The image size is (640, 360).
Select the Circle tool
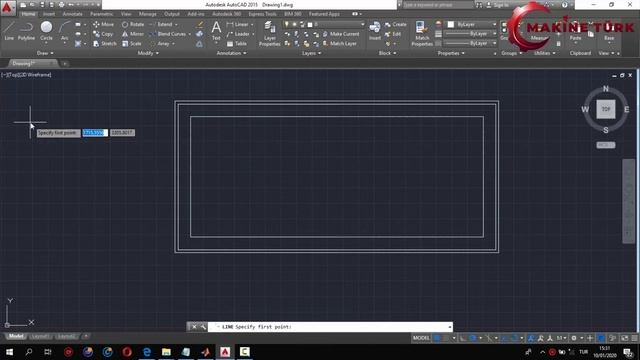click(46, 31)
